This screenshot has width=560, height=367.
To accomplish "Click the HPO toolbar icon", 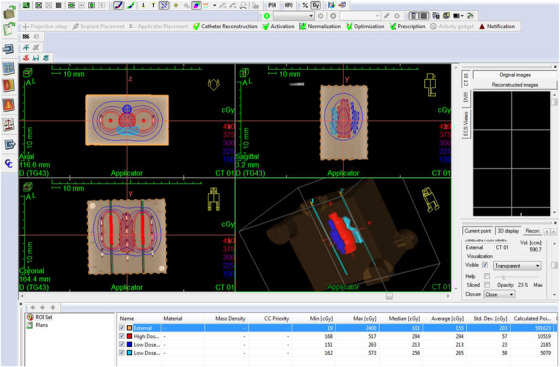I will click(x=289, y=5).
